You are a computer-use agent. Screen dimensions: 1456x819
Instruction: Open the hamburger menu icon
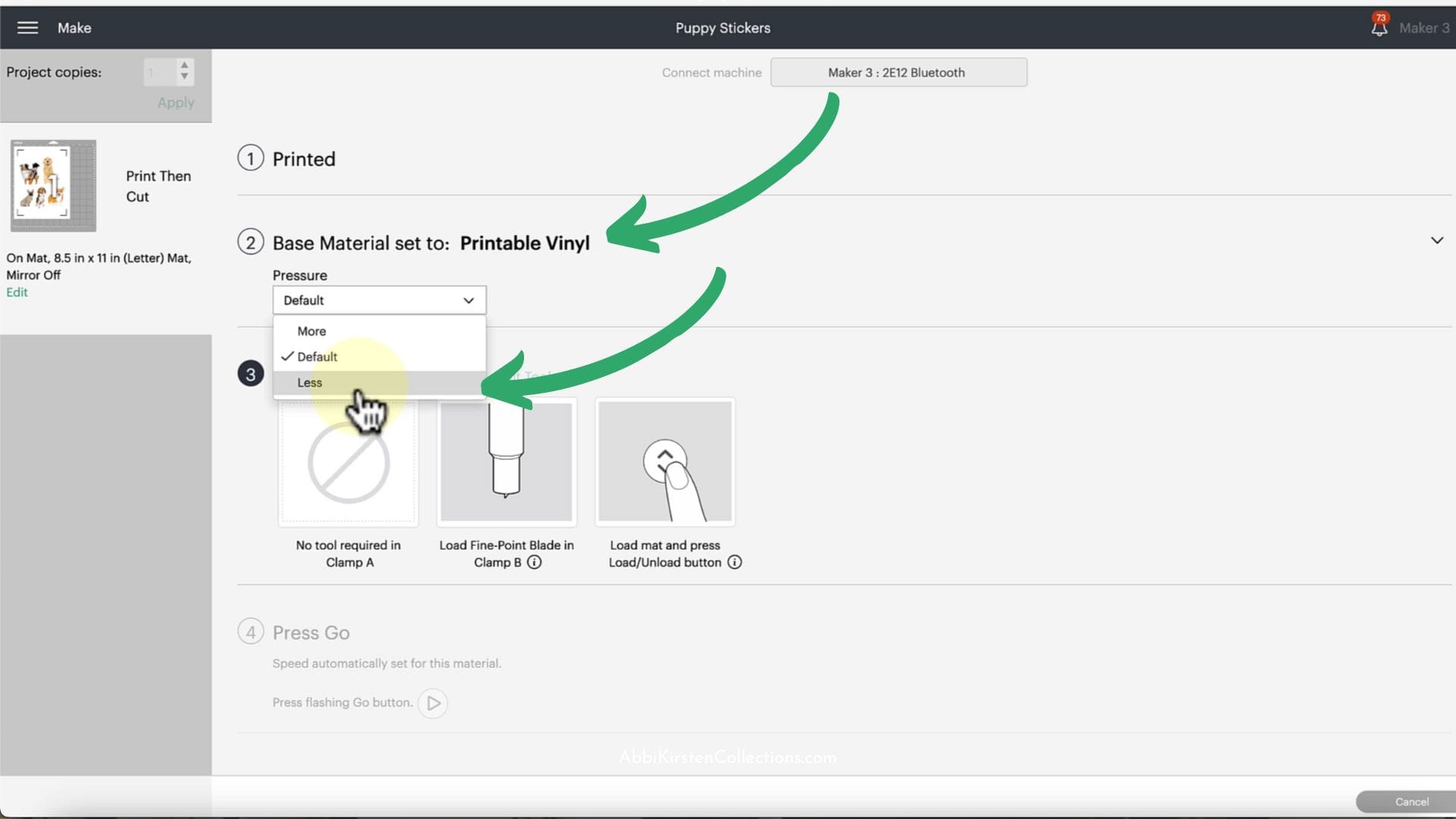click(27, 28)
